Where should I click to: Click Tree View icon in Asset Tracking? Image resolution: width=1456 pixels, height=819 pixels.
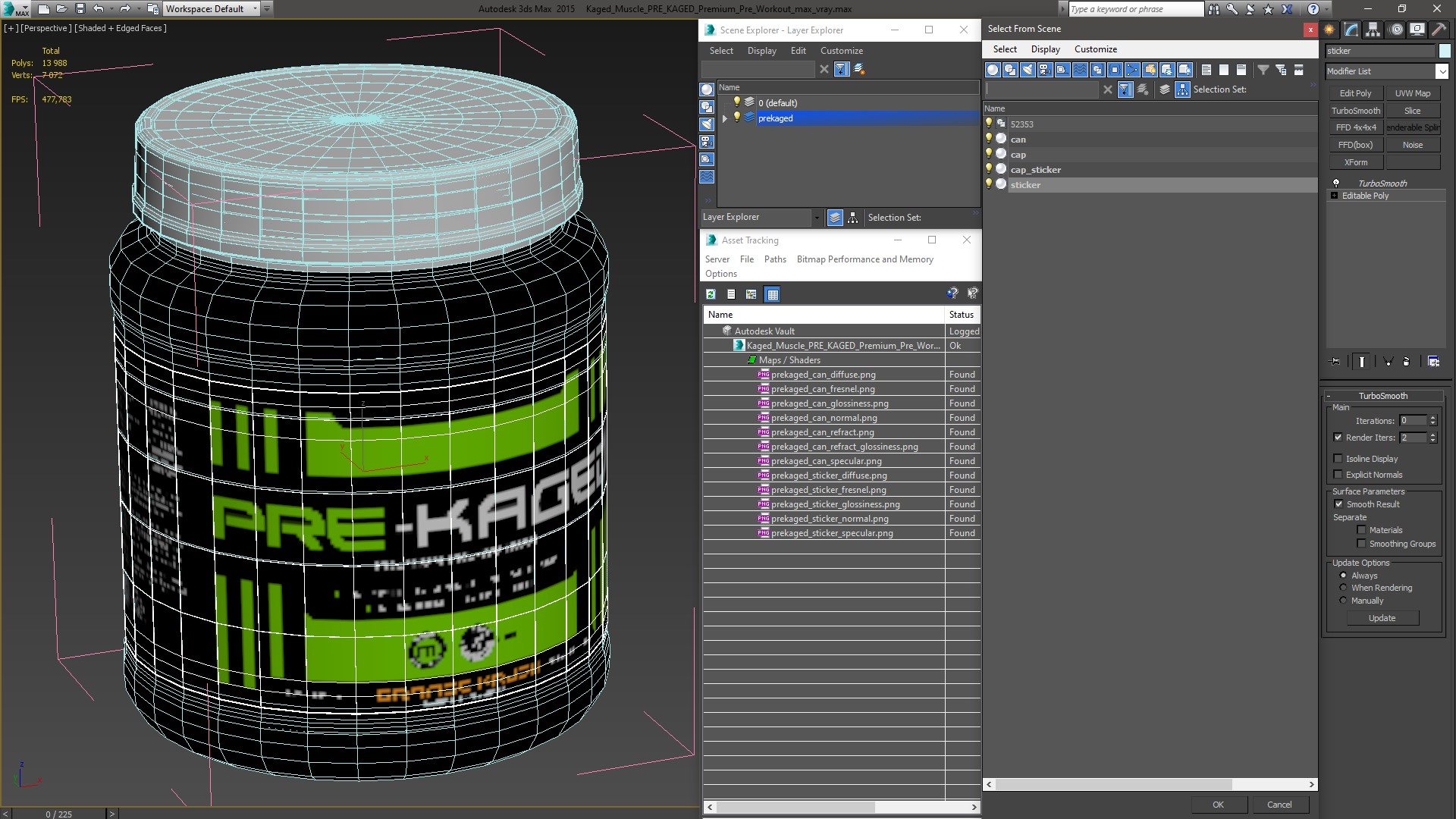click(x=752, y=294)
